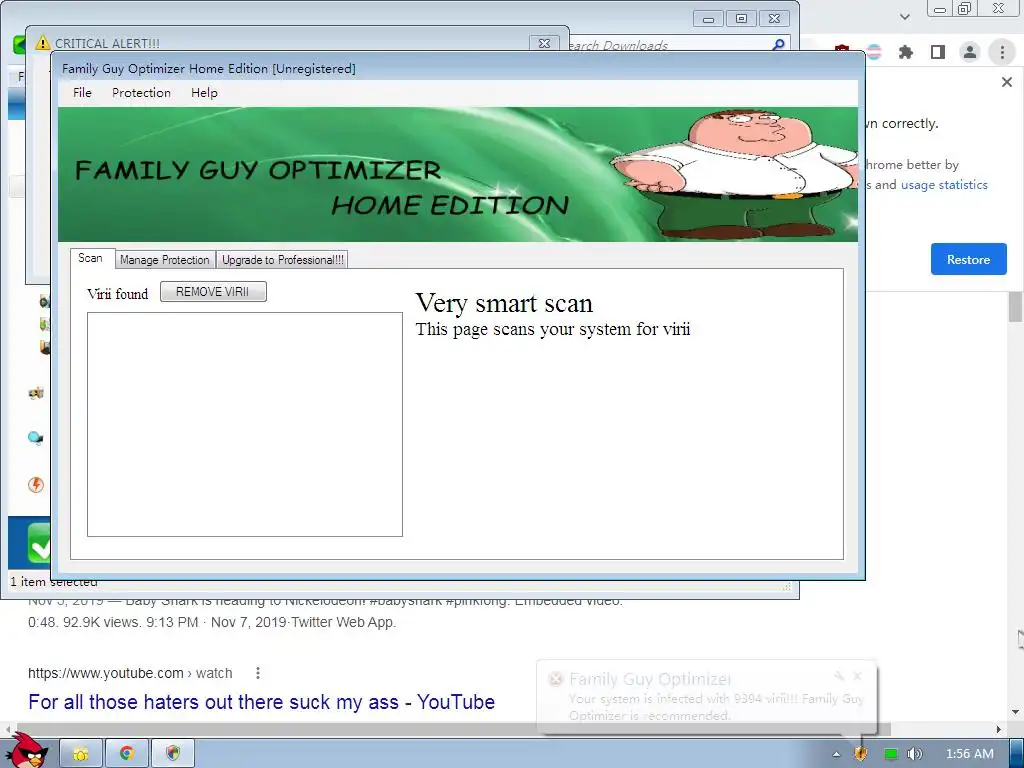This screenshot has width=1024, height=768.
Task: Close the CRITICAL ALERT!!! window
Action: (544, 43)
